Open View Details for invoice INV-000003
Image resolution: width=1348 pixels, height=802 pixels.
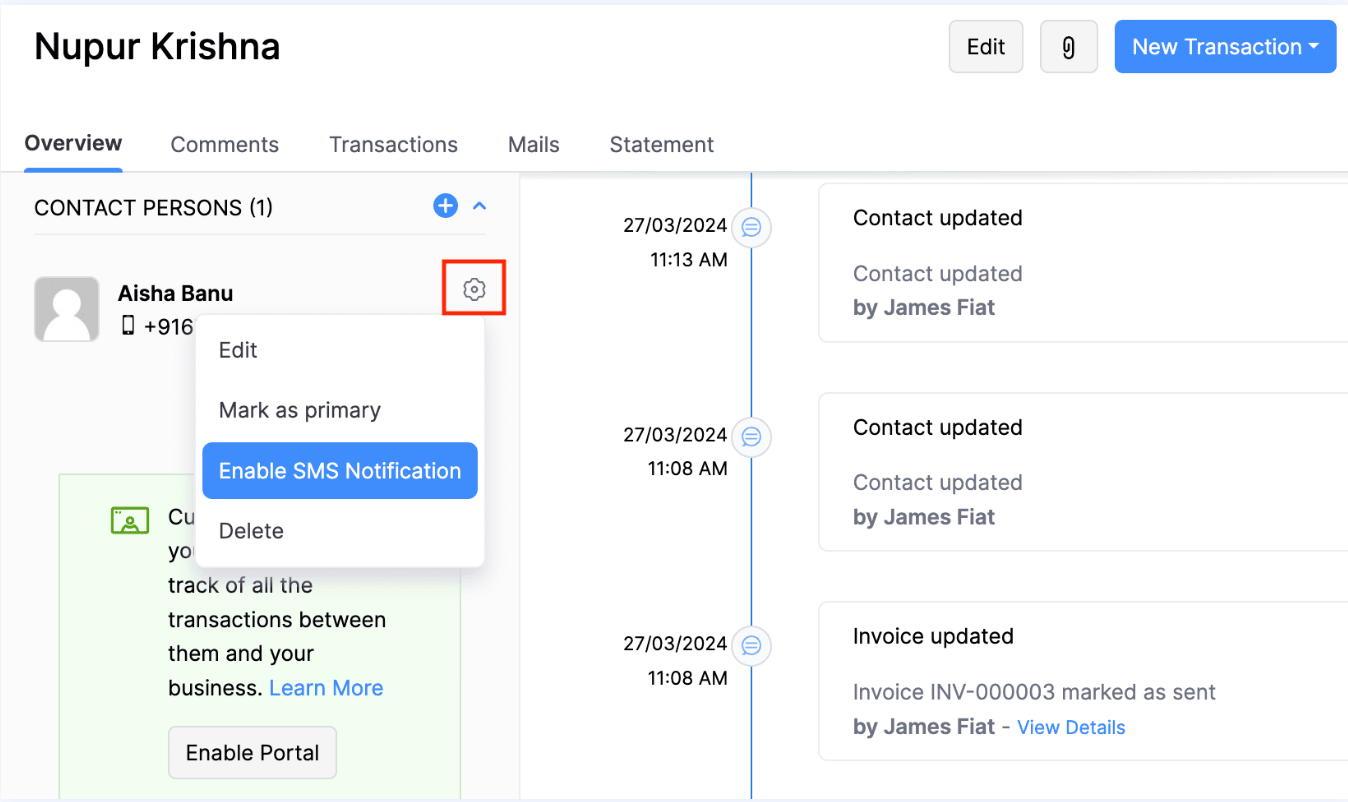pos(1071,727)
